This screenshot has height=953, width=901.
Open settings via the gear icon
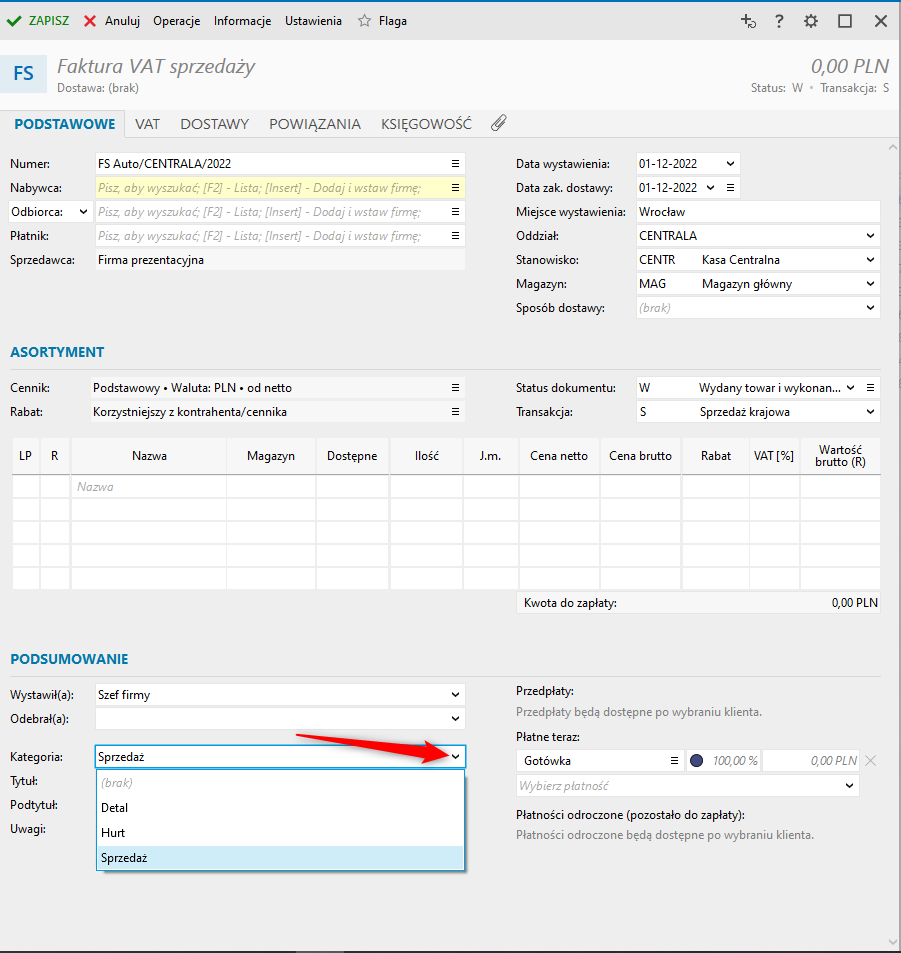810,21
